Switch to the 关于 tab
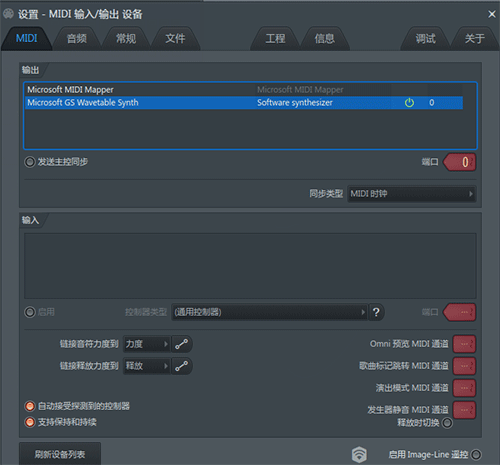 (x=475, y=39)
